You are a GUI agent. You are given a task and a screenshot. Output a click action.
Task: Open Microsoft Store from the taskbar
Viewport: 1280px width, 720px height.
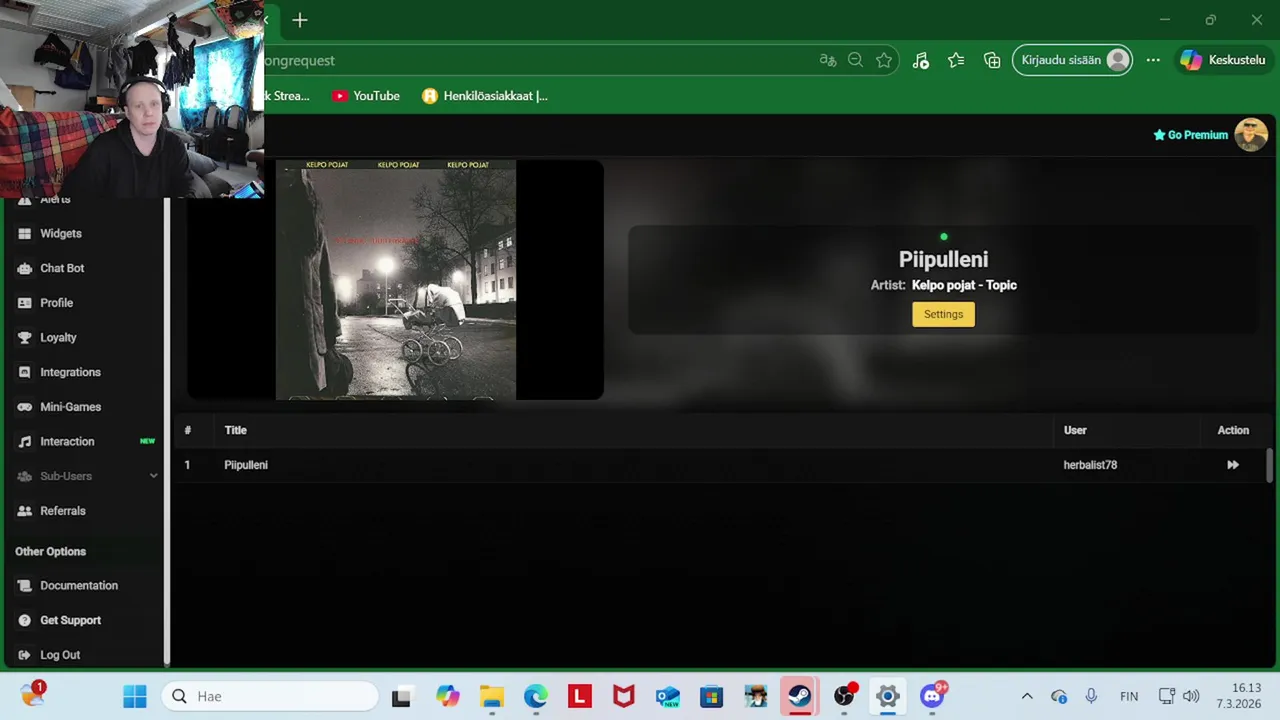click(x=711, y=696)
